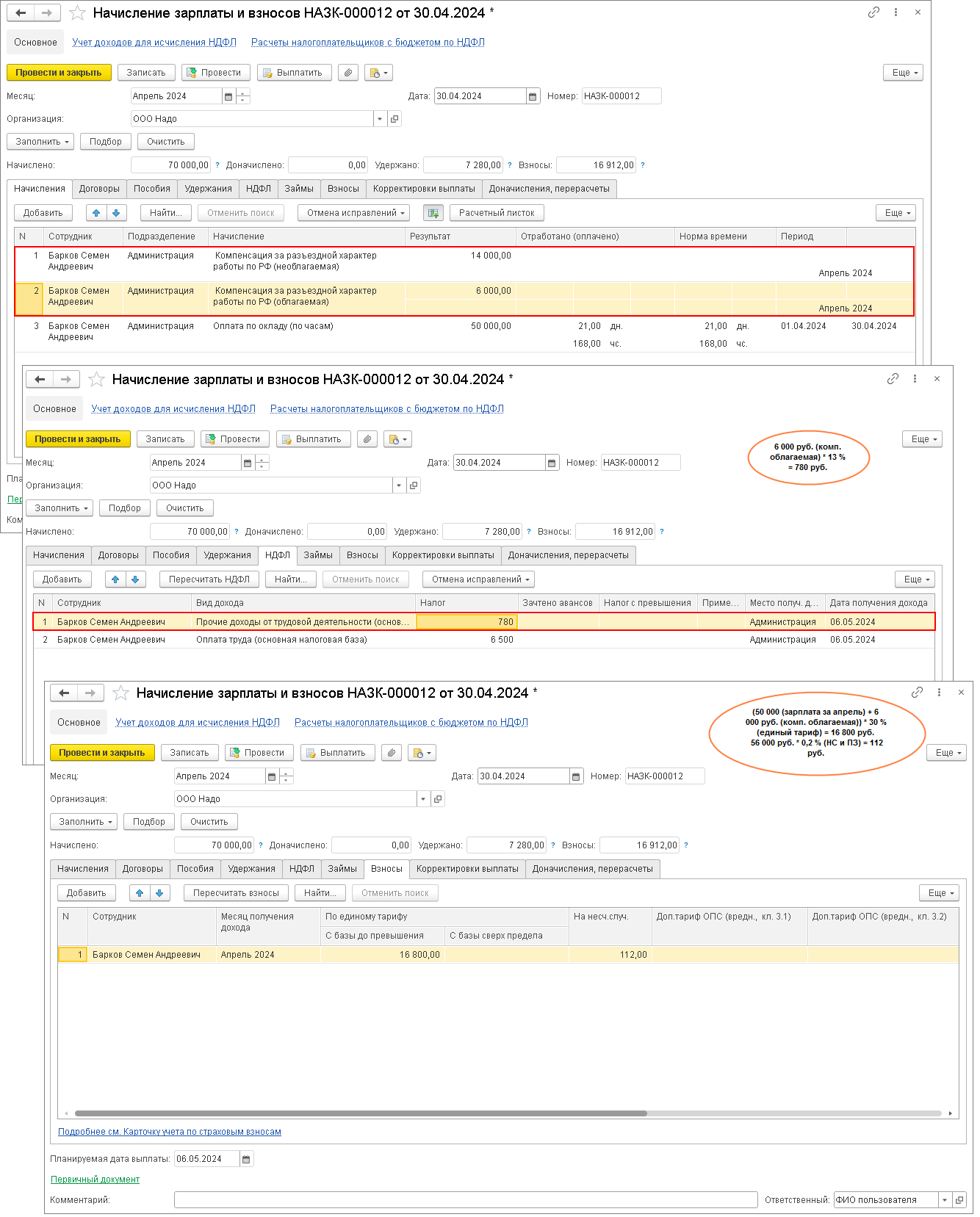Image resolution: width=980 pixels, height=1217 pixels.
Task: Switch to Займы tab in the middle НДФЛ window
Action: 318,555
